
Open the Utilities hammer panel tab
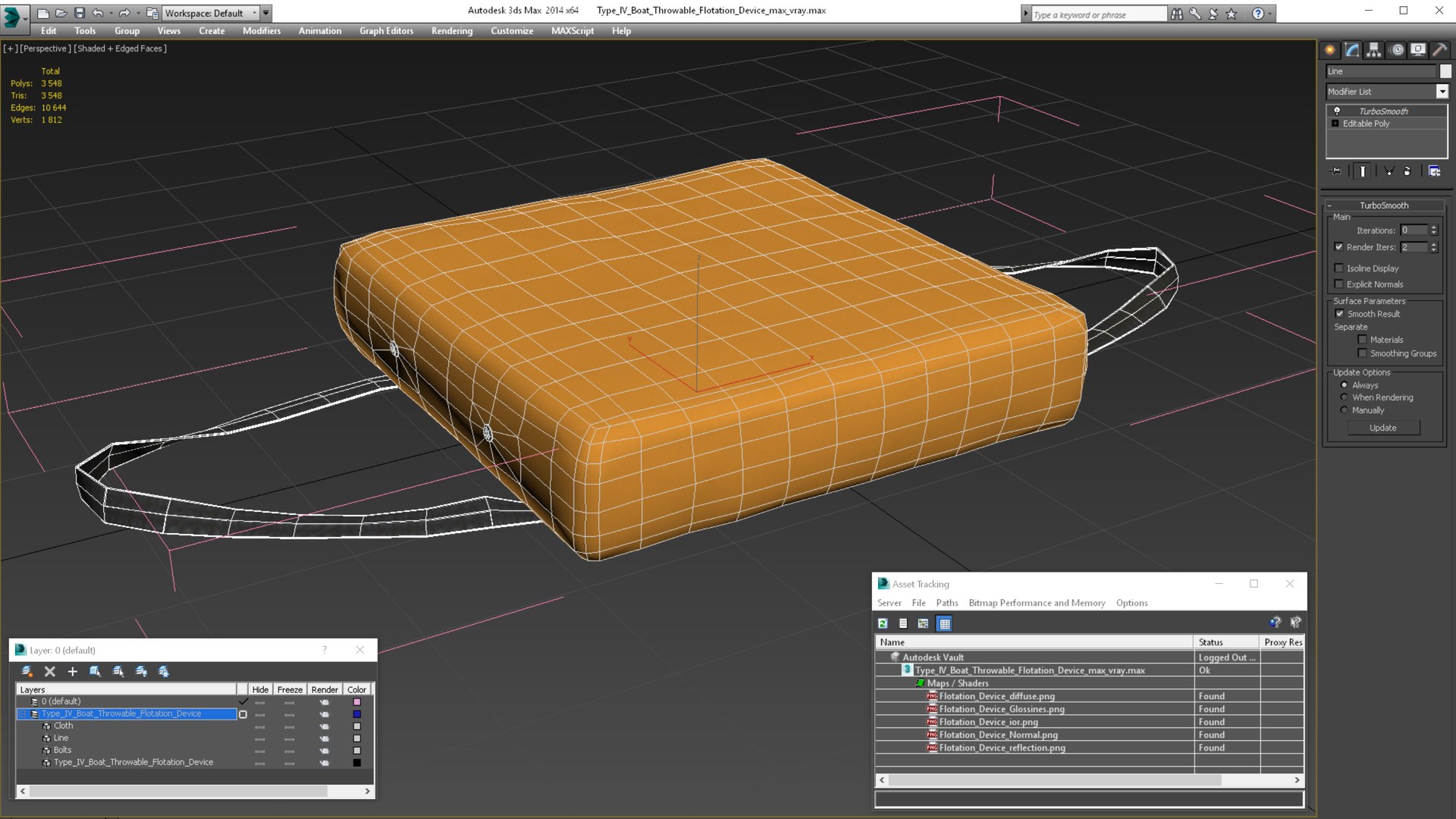[x=1439, y=50]
